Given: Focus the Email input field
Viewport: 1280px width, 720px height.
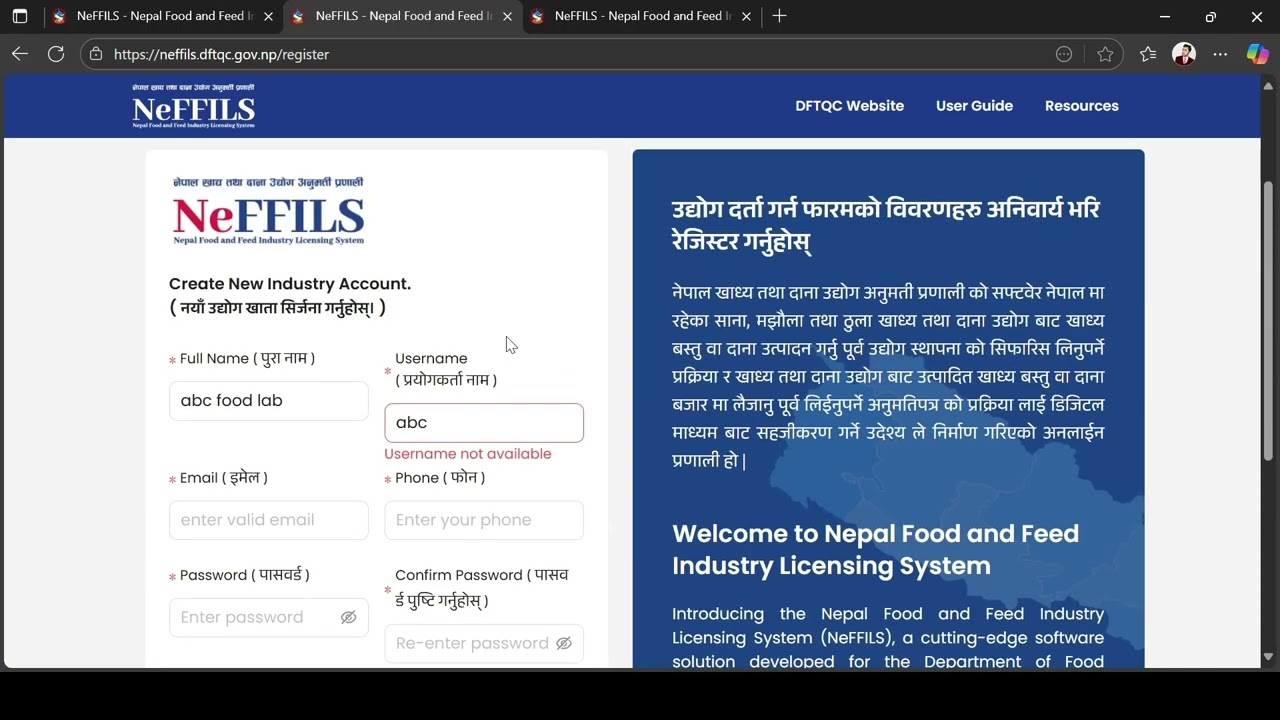Looking at the screenshot, I should pyautogui.click(x=269, y=520).
